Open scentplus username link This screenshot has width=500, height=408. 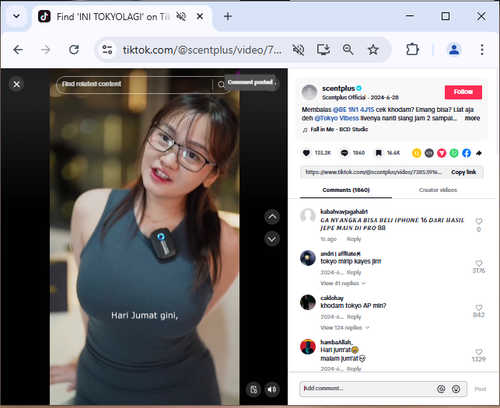point(338,88)
